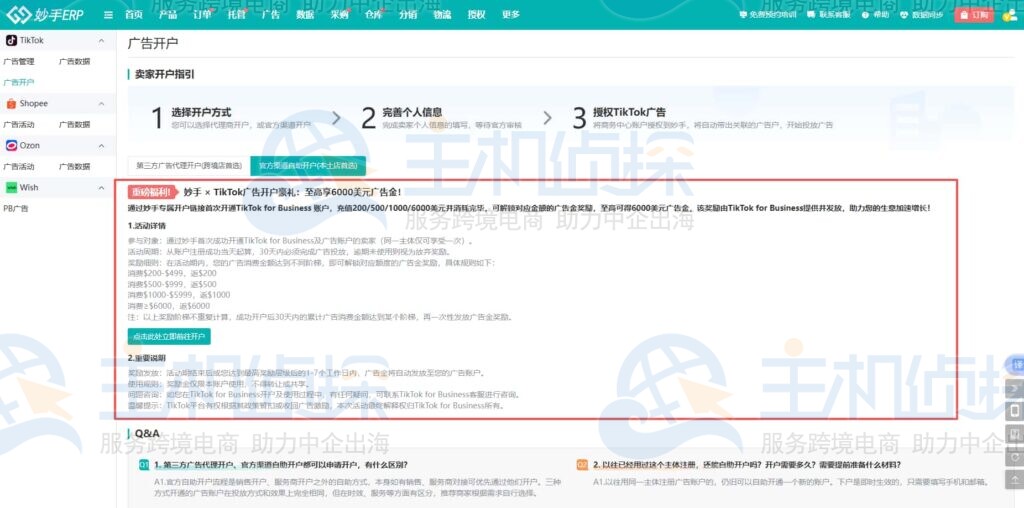The image size is (1024, 508).
Task: Collapse the Wish sidebar section
Action: (101, 187)
